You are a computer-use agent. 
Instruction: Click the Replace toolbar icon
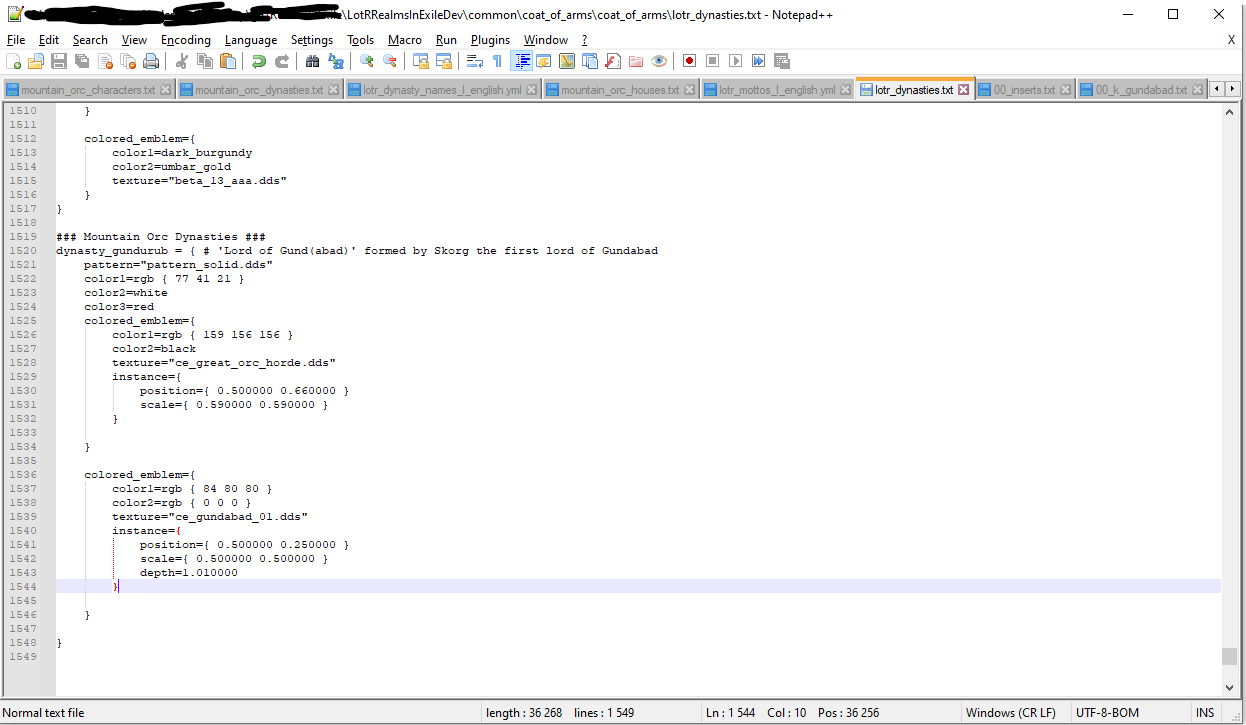pyautogui.click(x=336, y=61)
